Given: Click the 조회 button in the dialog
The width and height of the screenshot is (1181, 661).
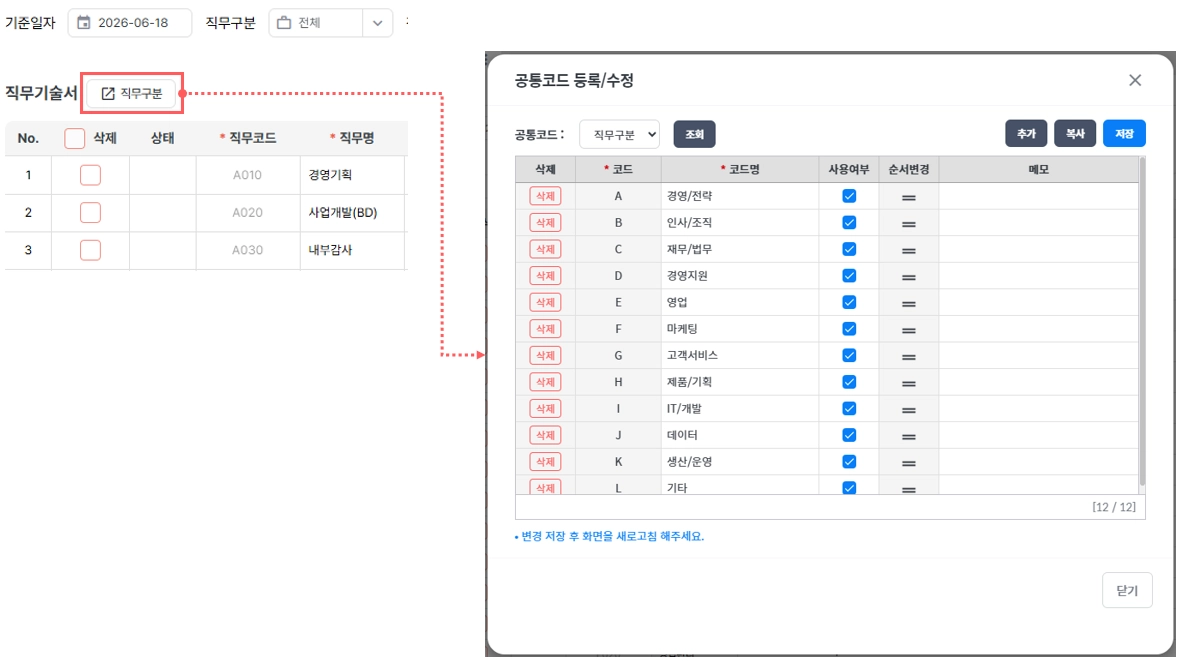Looking at the screenshot, I should (694, 134).
